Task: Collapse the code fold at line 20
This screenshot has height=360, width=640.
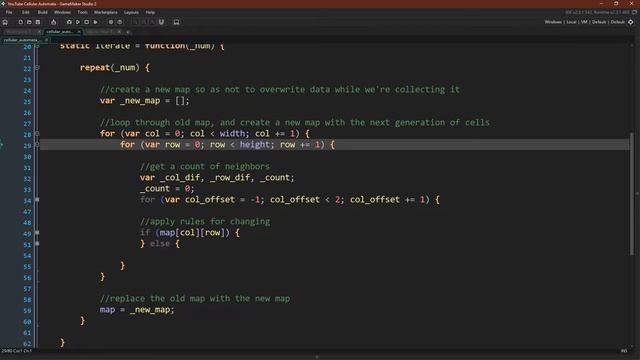Action: (37, 47)
